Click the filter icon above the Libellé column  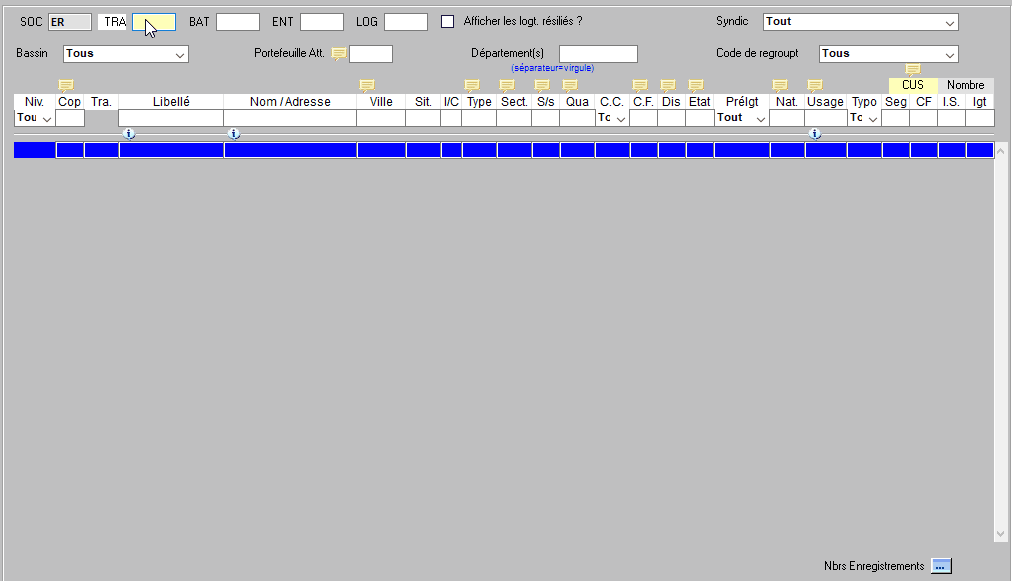(x=170, y=85)
